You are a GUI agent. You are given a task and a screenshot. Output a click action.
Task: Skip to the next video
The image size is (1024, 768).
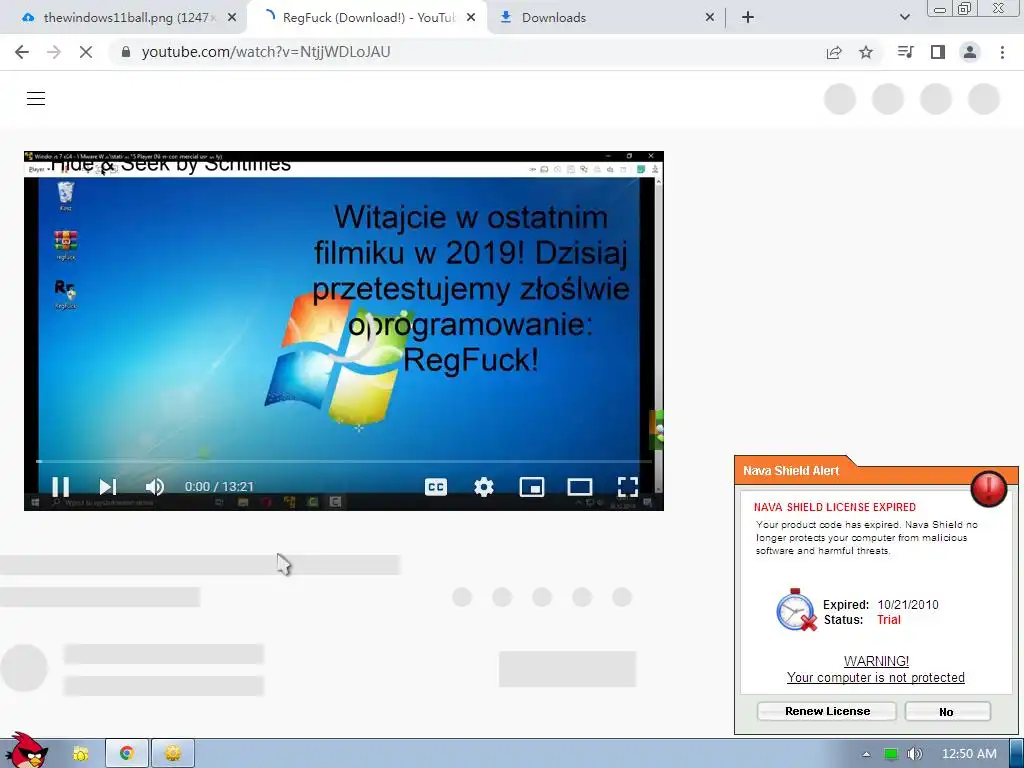click(108, 487)
